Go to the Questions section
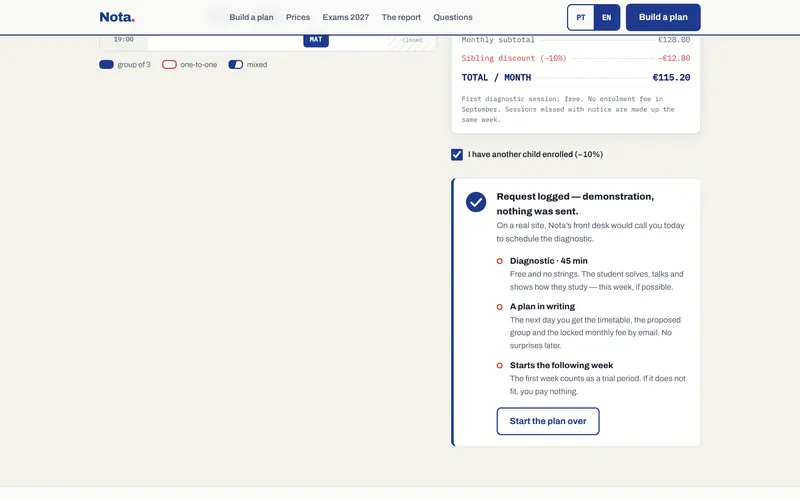800x500 pixels. tap(453, 17)
